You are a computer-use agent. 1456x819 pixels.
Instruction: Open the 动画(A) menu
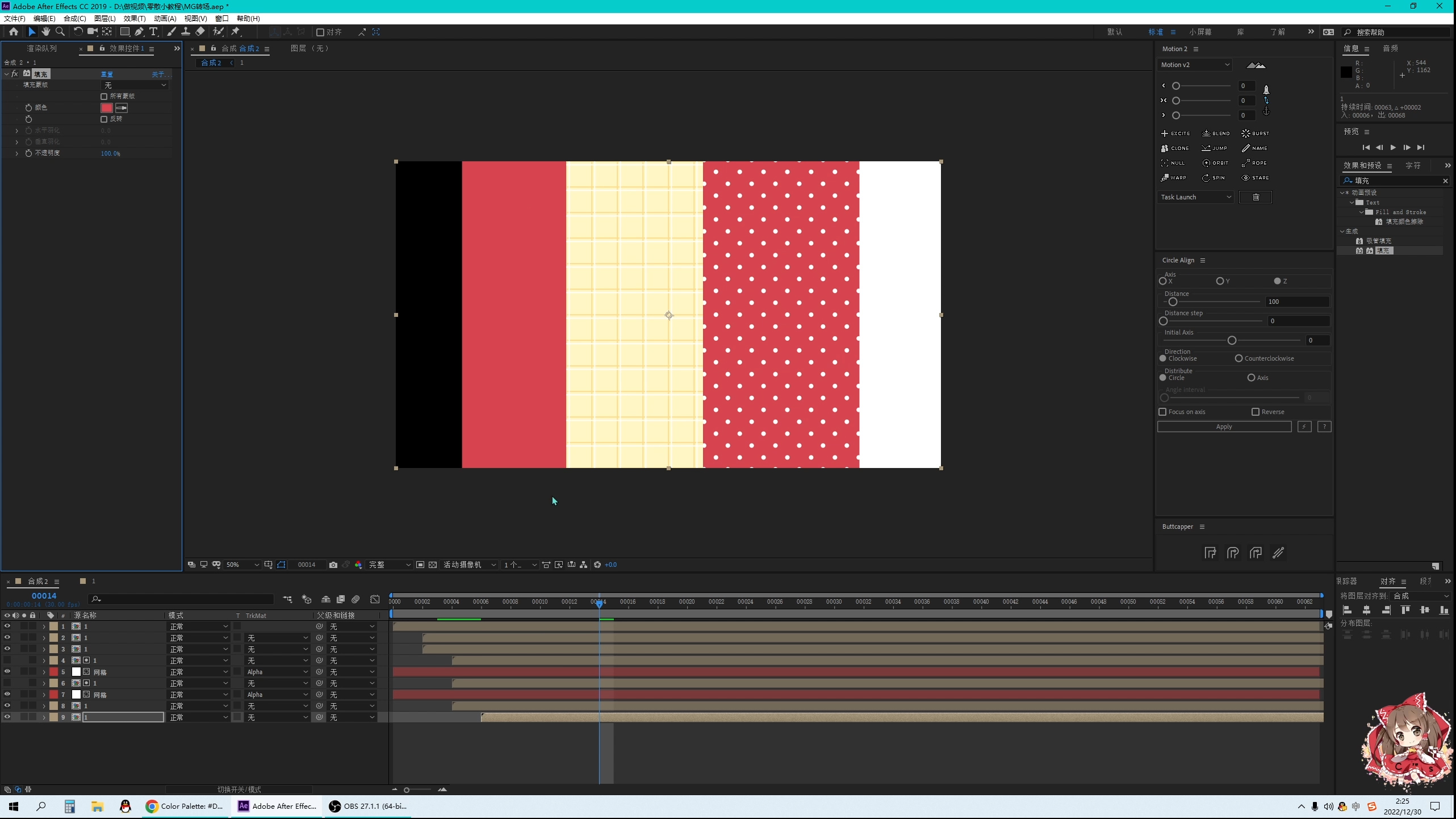pyautogui.click(x=165, y=18)
